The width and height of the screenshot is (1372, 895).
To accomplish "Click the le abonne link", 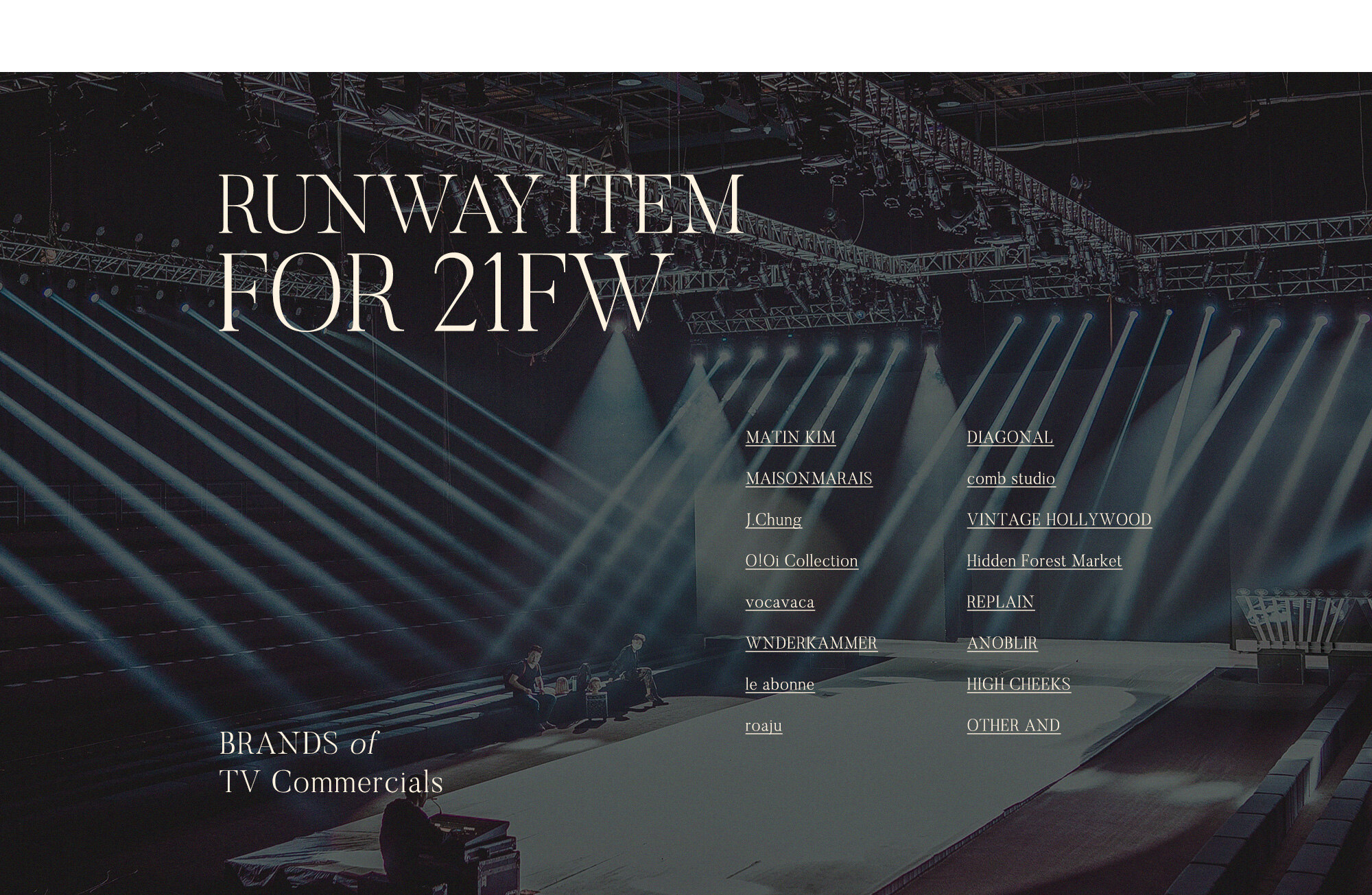I will coord(780,684).
